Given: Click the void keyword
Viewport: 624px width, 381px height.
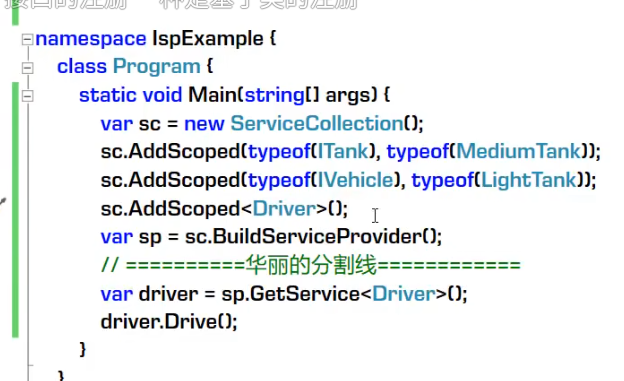Looking at the screenshot, I should pyautogui.click(x=162, y=96).
